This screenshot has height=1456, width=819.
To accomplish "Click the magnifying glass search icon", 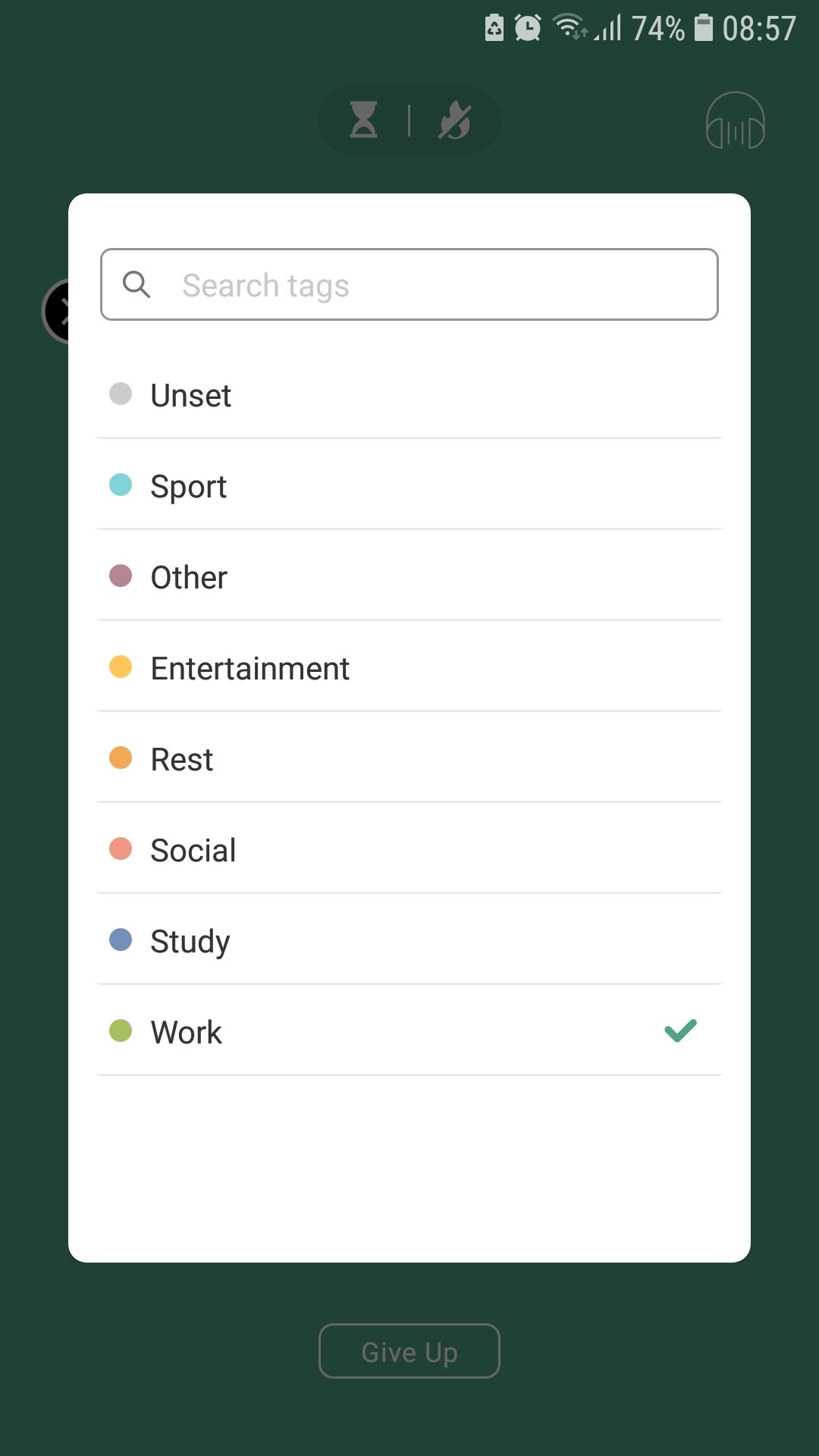I will 136,284.
